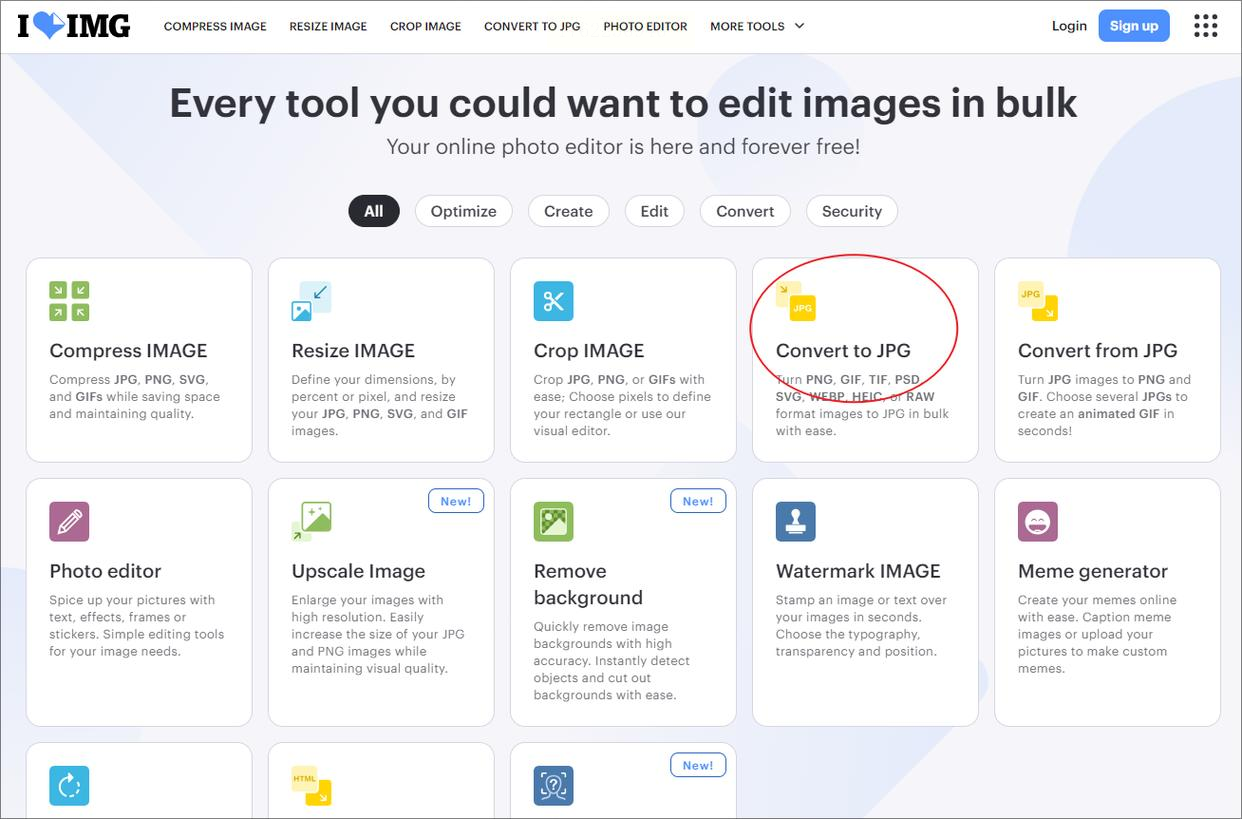
Task: Click the blue rotate icon in bottom card
Action: (69, 786)
